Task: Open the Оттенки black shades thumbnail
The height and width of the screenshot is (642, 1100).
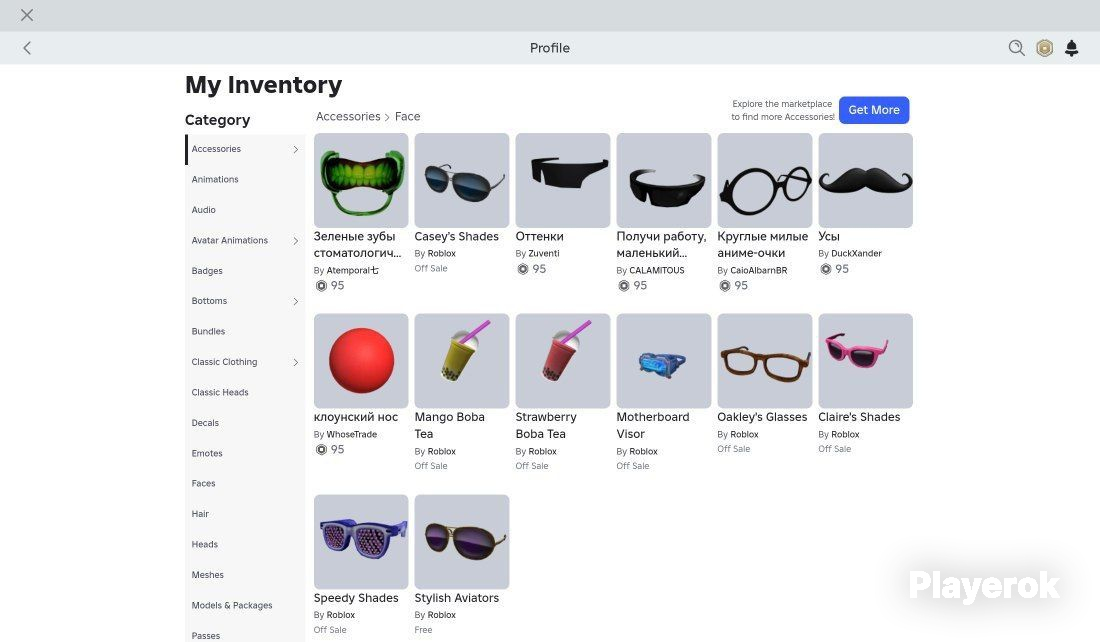Action: pyautogui.click(x=563, y=180)
